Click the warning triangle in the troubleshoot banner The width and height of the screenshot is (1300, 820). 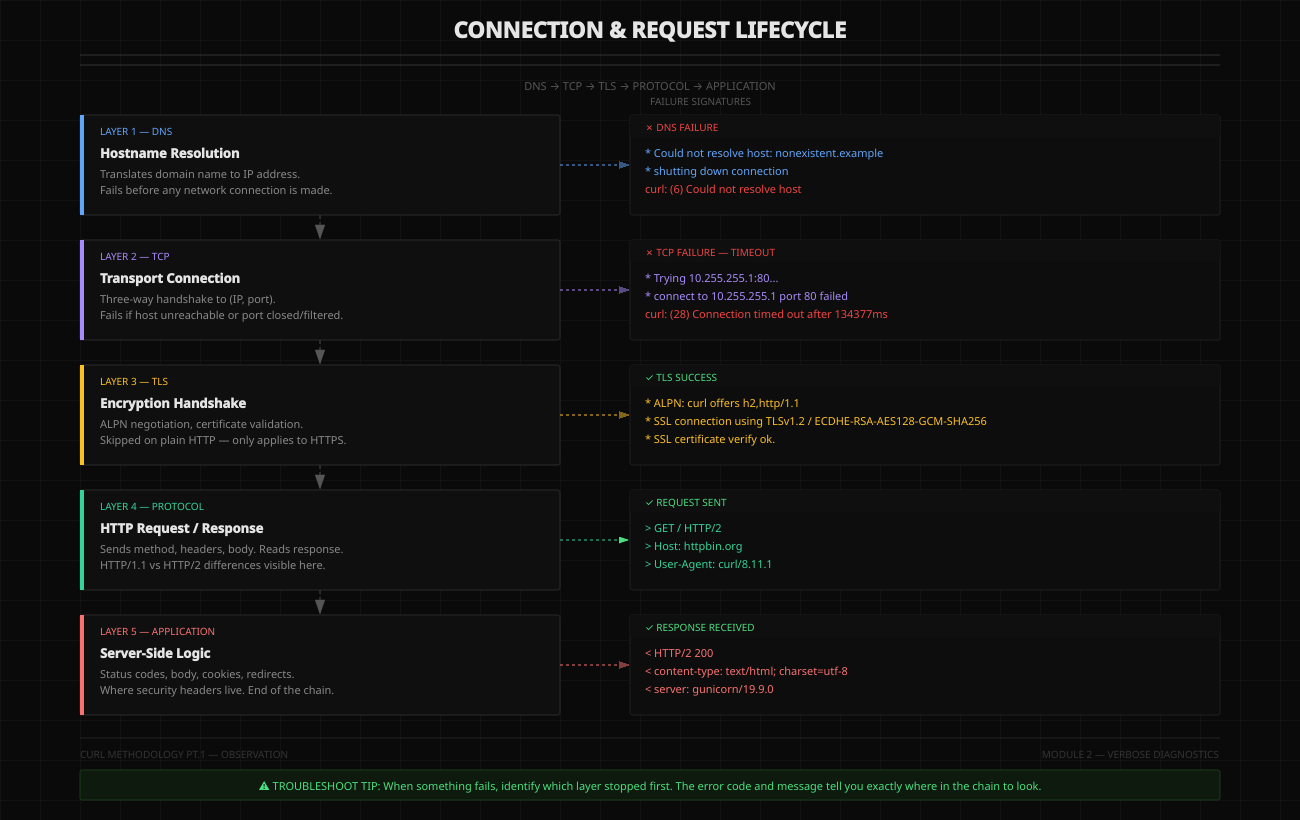[263, 786]
